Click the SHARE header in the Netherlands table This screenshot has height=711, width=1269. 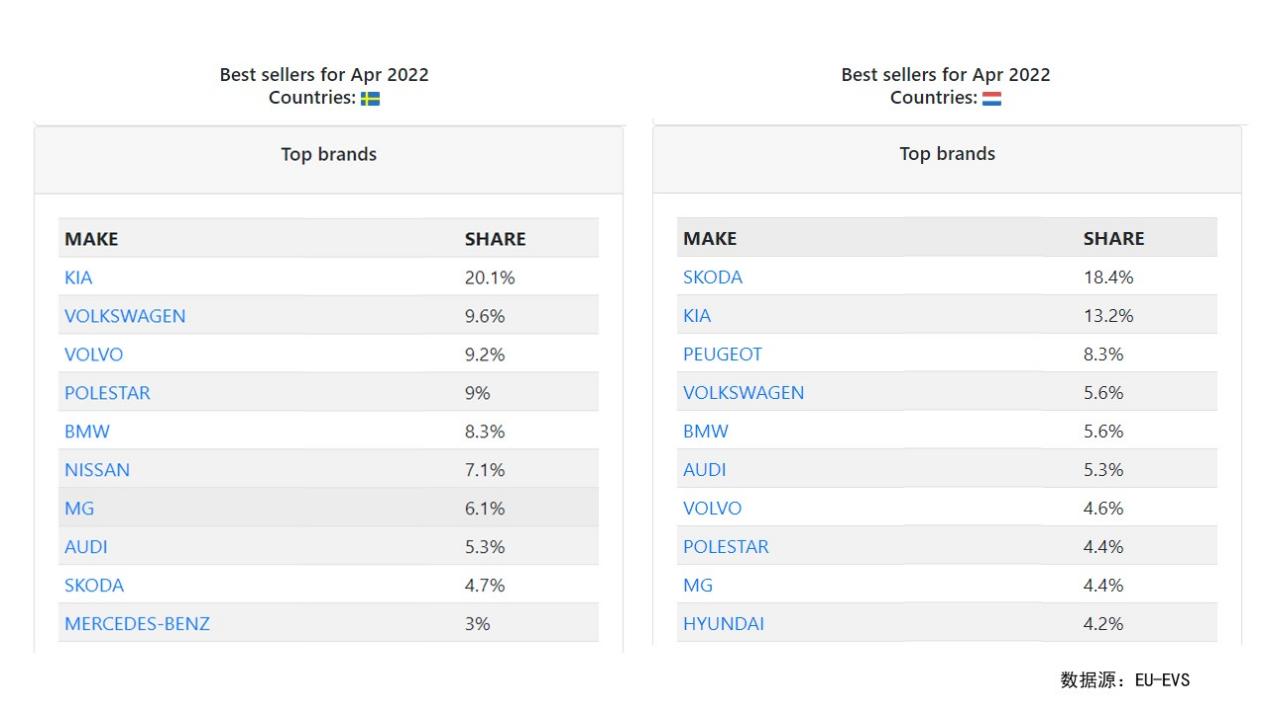1114,238
